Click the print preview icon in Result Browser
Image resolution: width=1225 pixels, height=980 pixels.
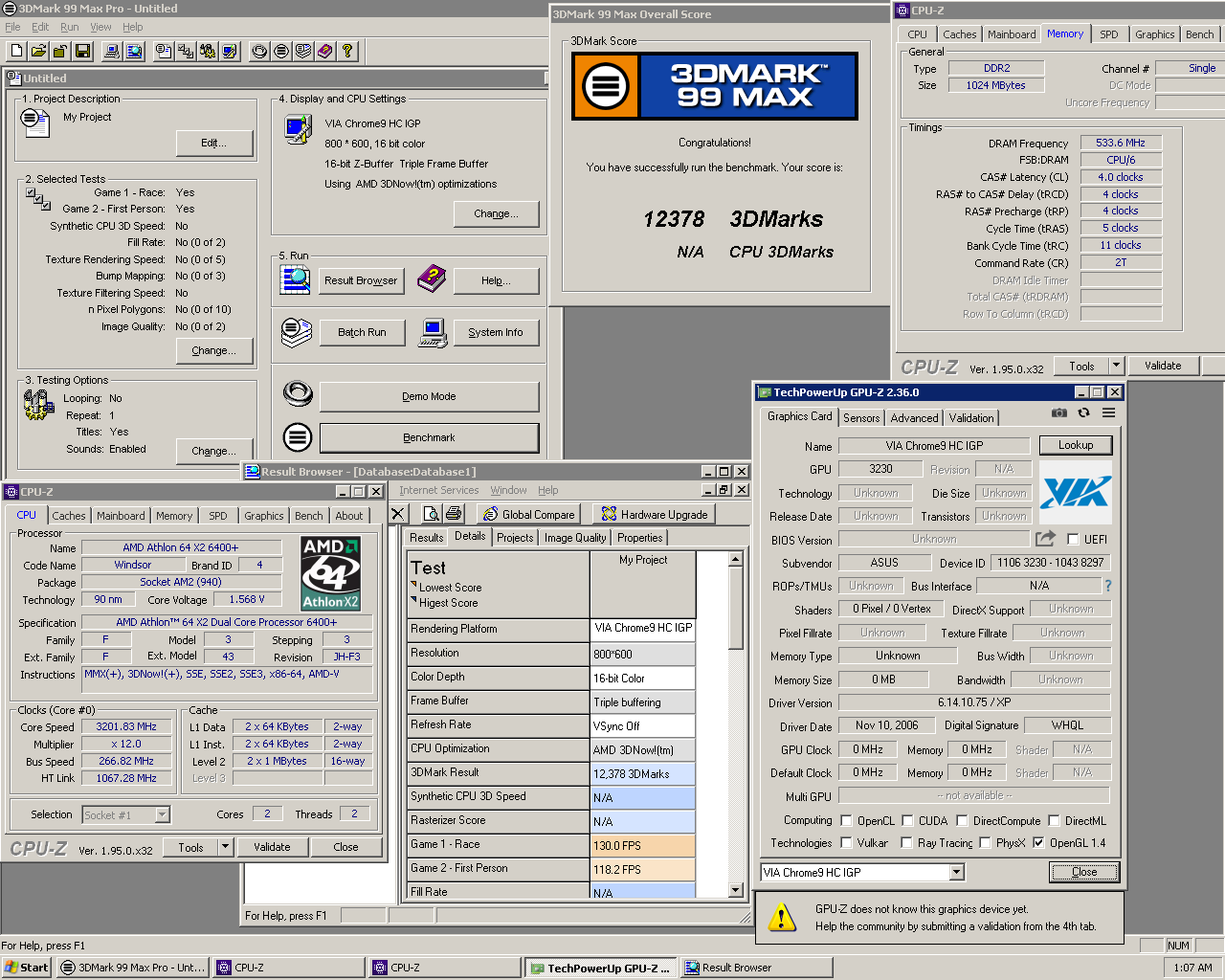[432, 514]
